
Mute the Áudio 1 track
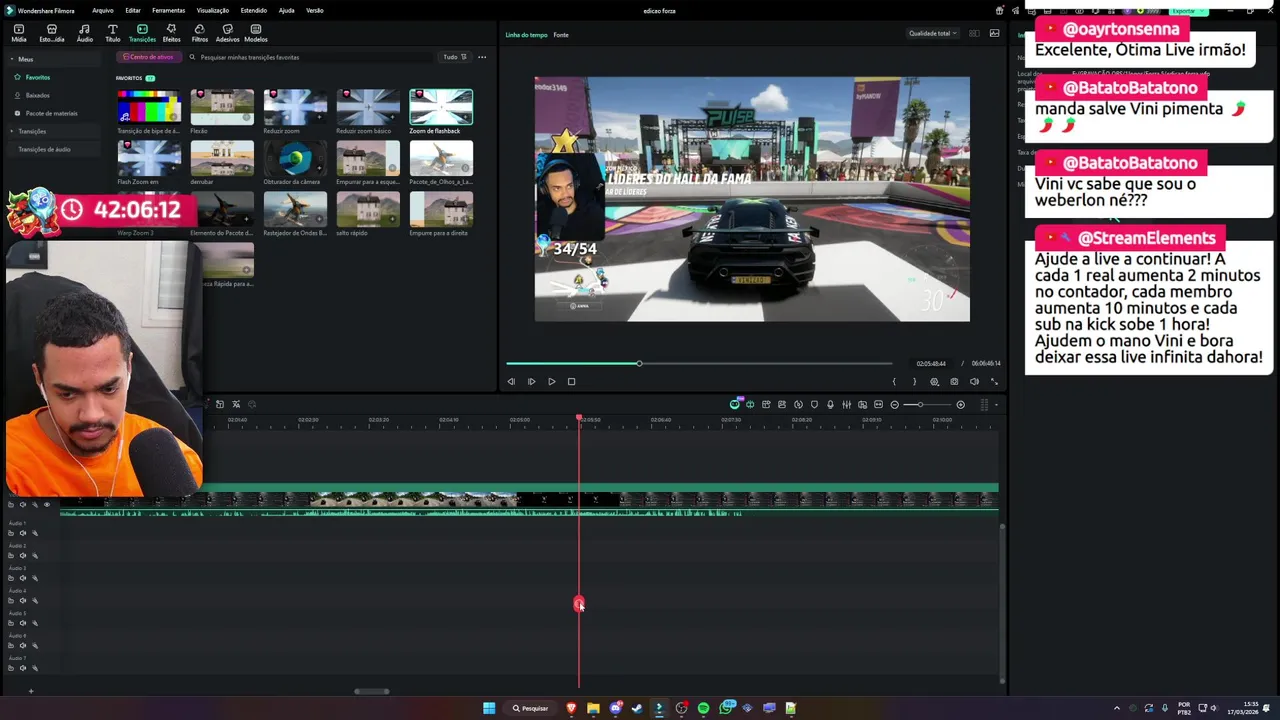[x=23, y=533]
